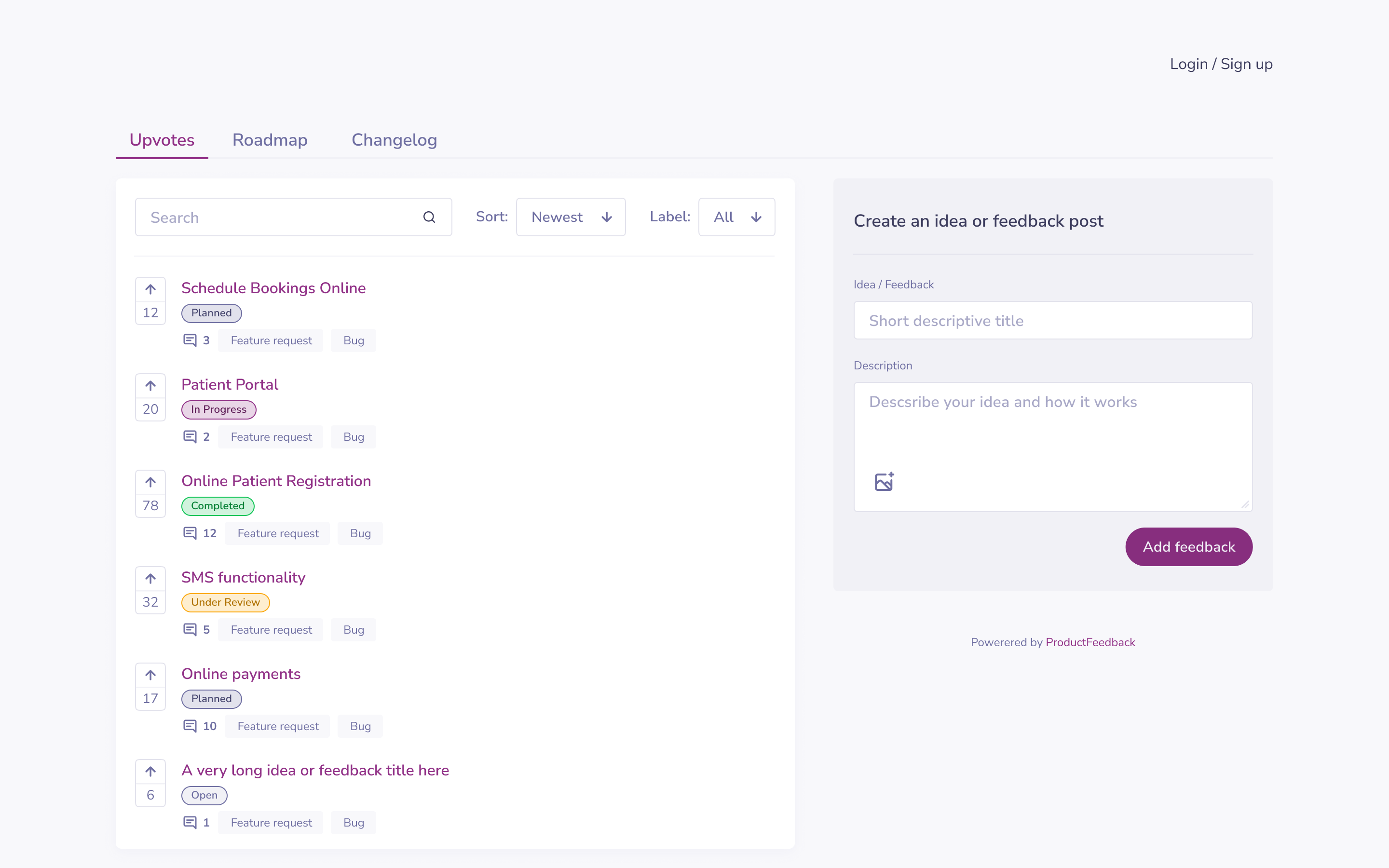This screenshot has width=1389, height=868.
Task: Open Online payments post
Action: tap(241, 674)
